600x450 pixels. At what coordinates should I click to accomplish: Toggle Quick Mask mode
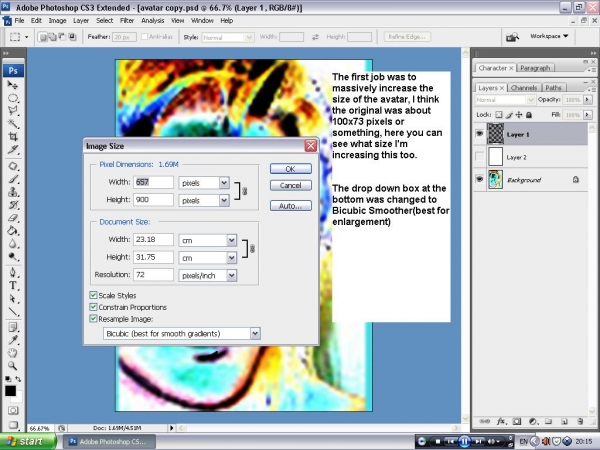pyautogui.click(x=13, y=411)
